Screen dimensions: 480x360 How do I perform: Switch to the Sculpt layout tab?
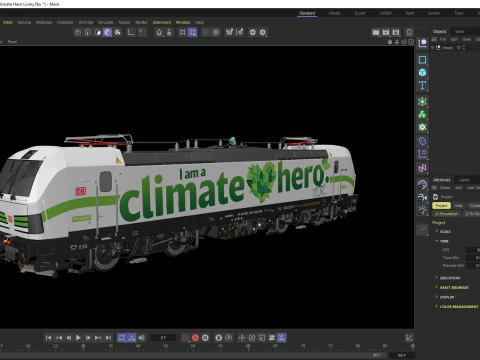click(x=360, y=13)
